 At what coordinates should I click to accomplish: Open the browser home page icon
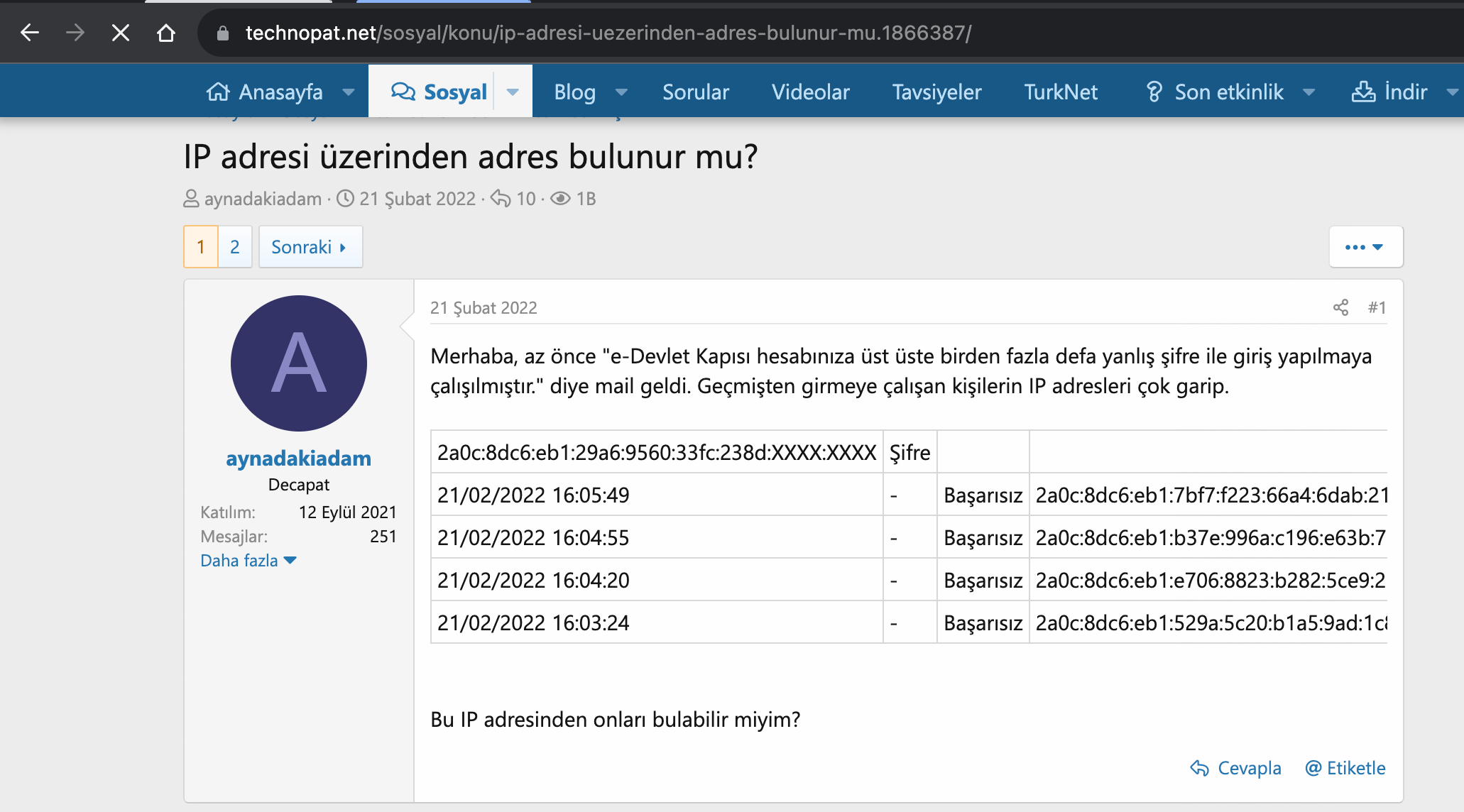point(166,33)
